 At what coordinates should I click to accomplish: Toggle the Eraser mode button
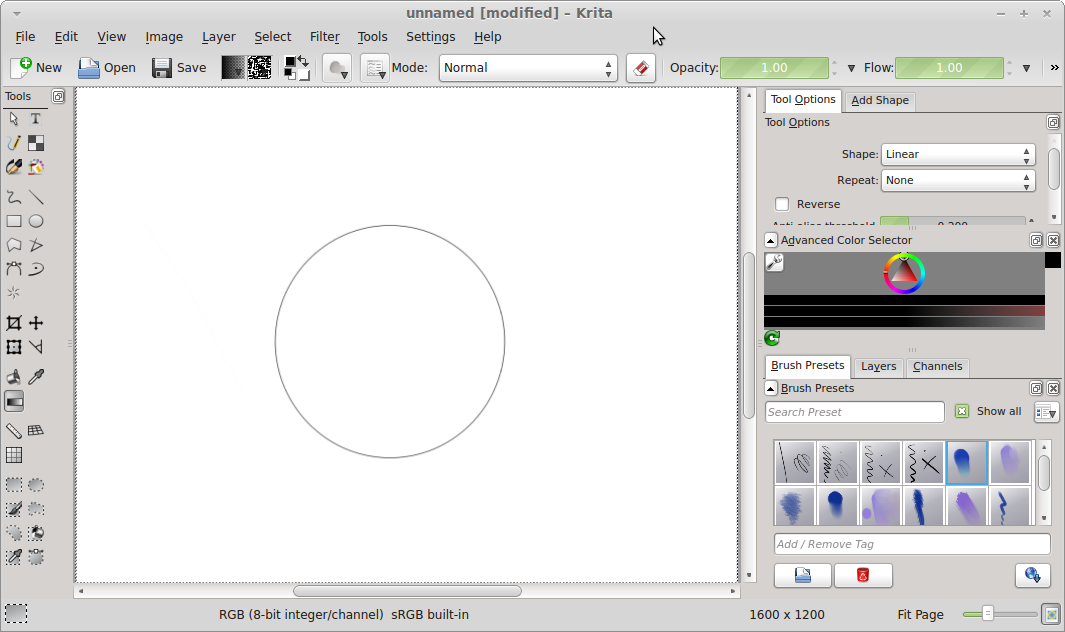click(x=641, y=68)
